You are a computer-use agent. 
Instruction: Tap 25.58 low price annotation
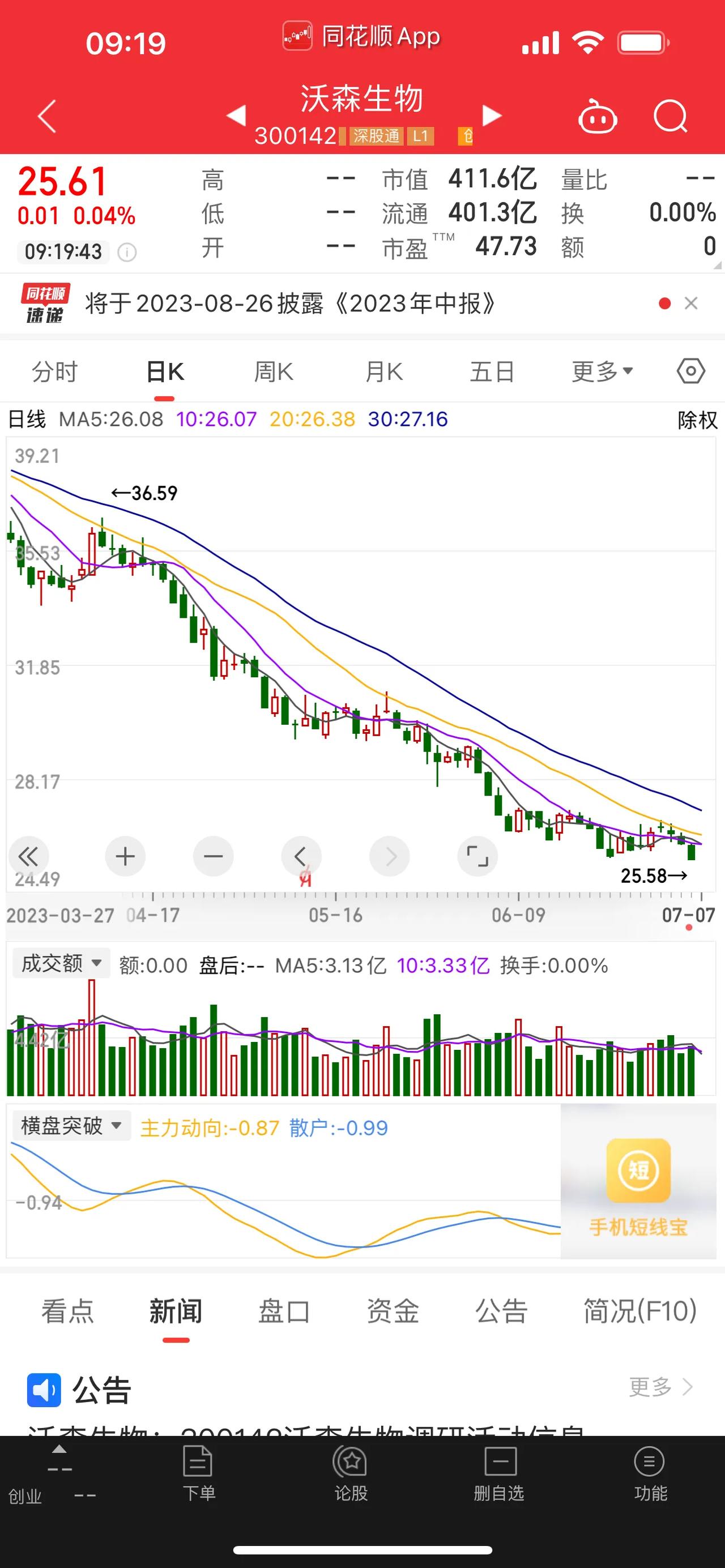pos(654,876)
